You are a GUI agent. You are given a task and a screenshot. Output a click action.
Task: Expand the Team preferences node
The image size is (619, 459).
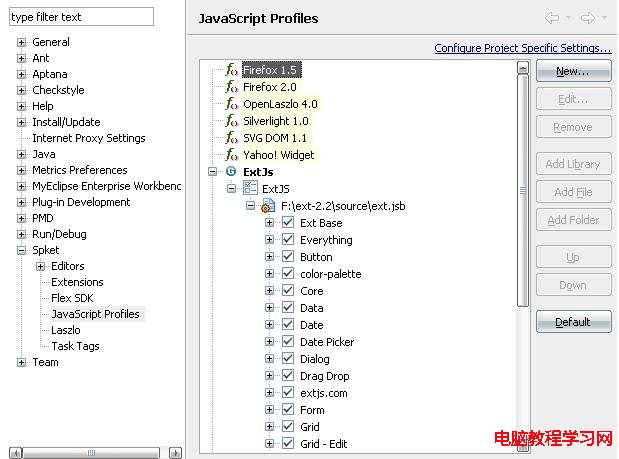click(21, 362)
